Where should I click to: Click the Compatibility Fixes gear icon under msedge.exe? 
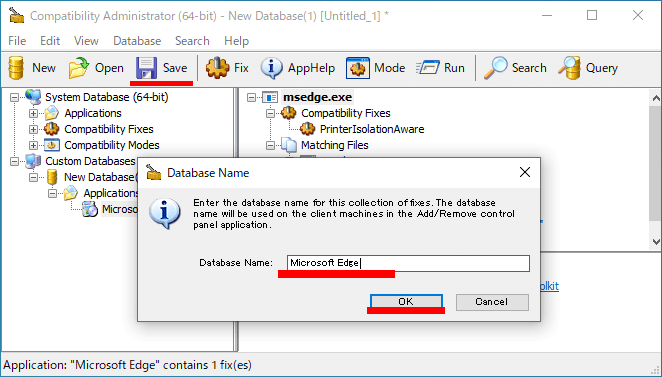click(x=289, y=113)
